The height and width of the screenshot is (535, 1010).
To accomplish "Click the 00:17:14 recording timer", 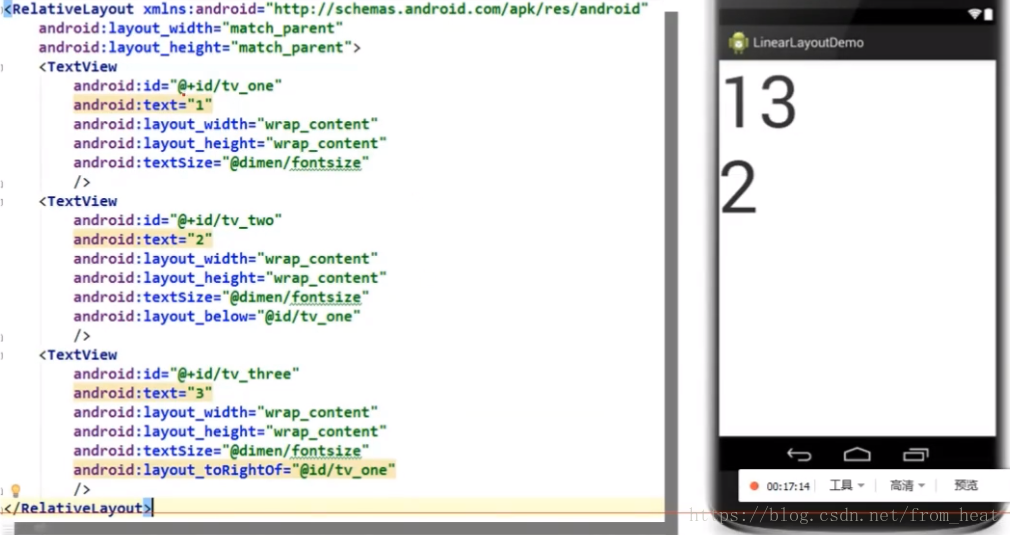I will click(788, 486).
